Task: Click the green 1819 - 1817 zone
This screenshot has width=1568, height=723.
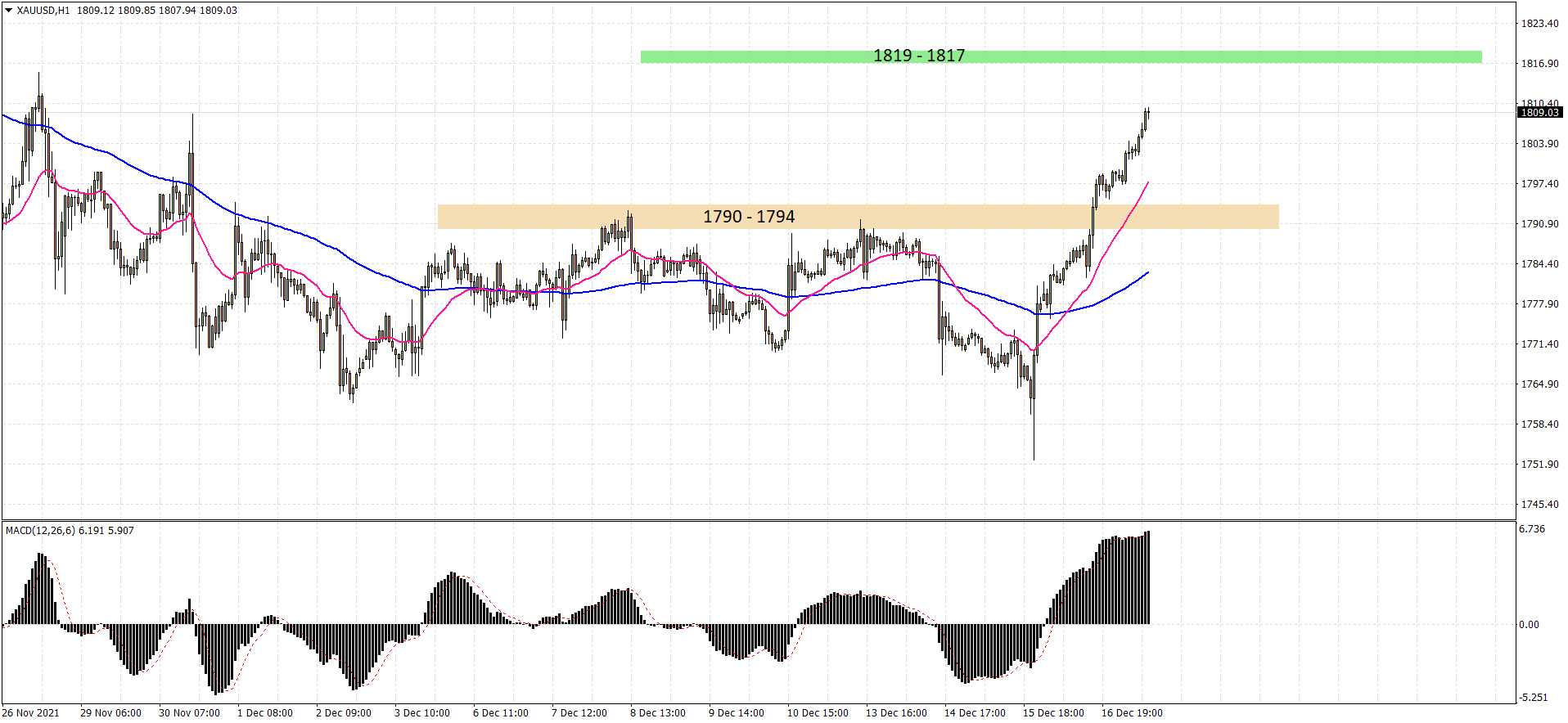Action: pos(1061,56)
